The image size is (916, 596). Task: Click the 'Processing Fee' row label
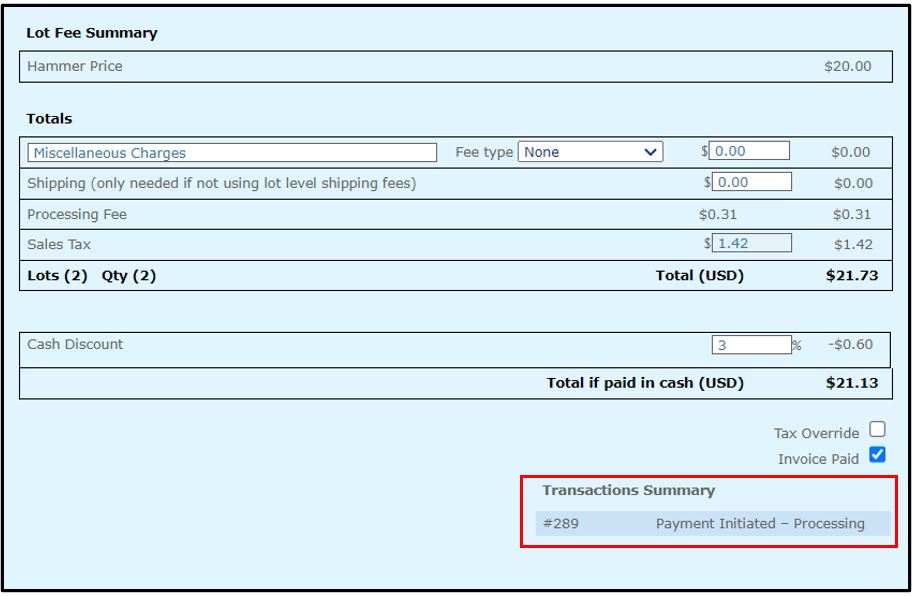pos(77,214)
